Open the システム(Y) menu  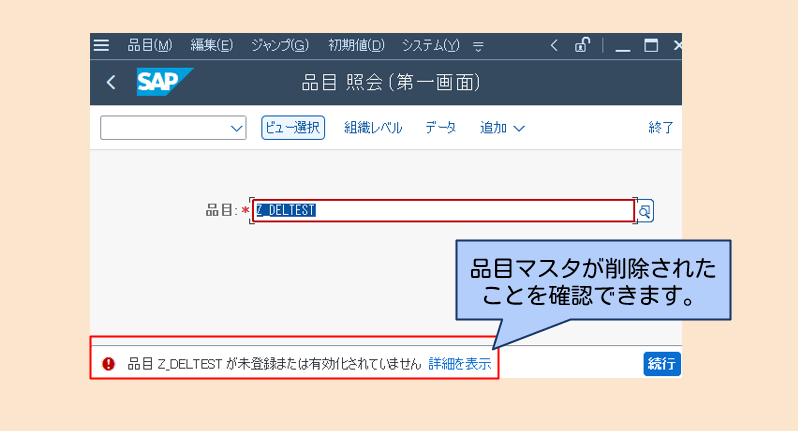coord(431,45)
